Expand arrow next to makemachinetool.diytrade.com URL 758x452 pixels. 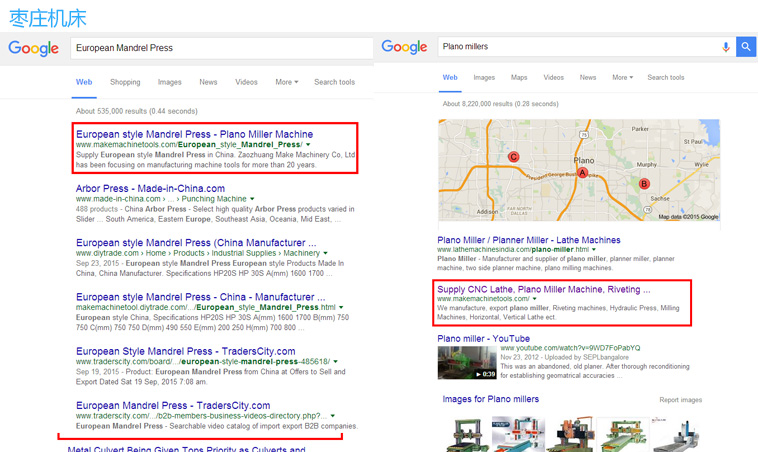341,307
